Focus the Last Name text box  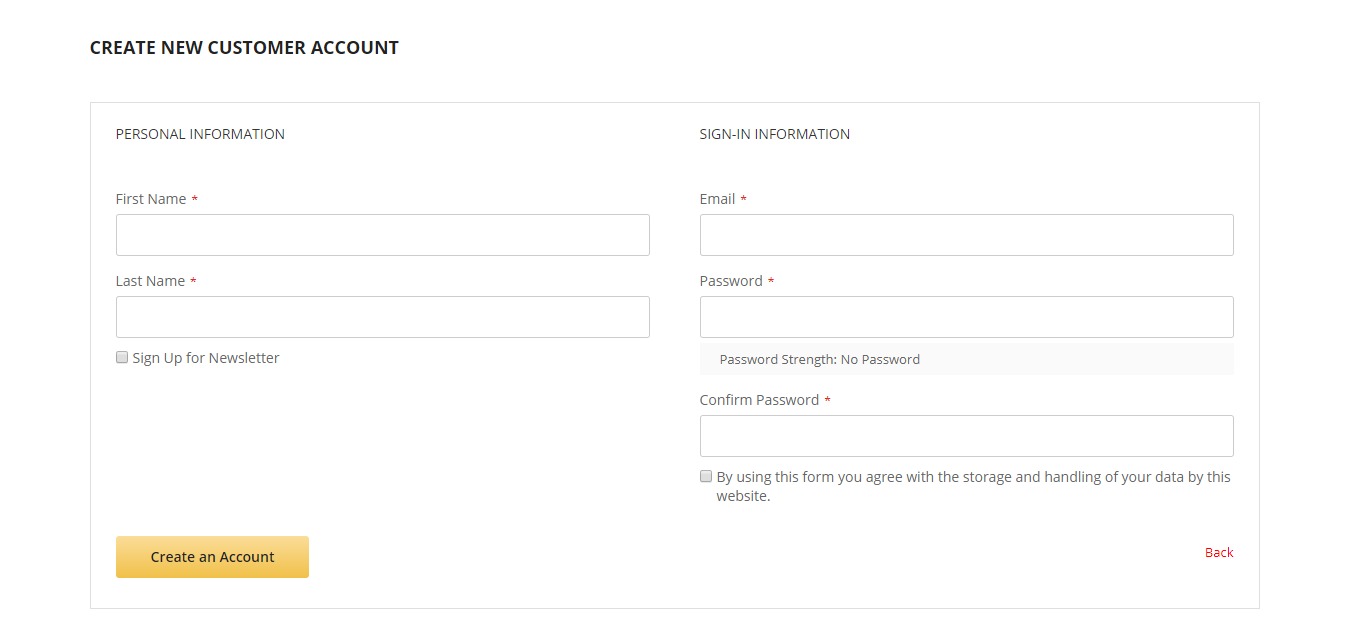tap(382, 317)
